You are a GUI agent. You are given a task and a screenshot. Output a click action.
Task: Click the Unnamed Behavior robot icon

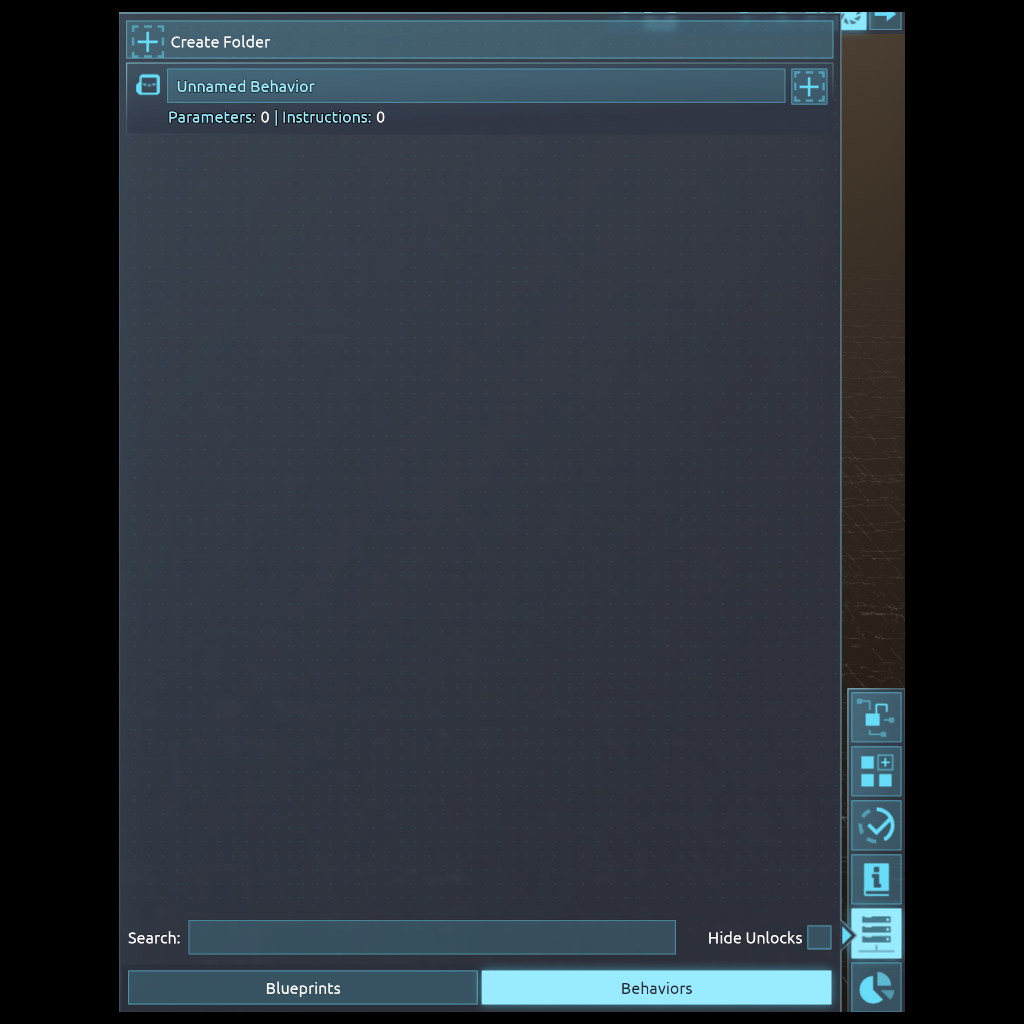pyautogui.click(x=148, y=86)
